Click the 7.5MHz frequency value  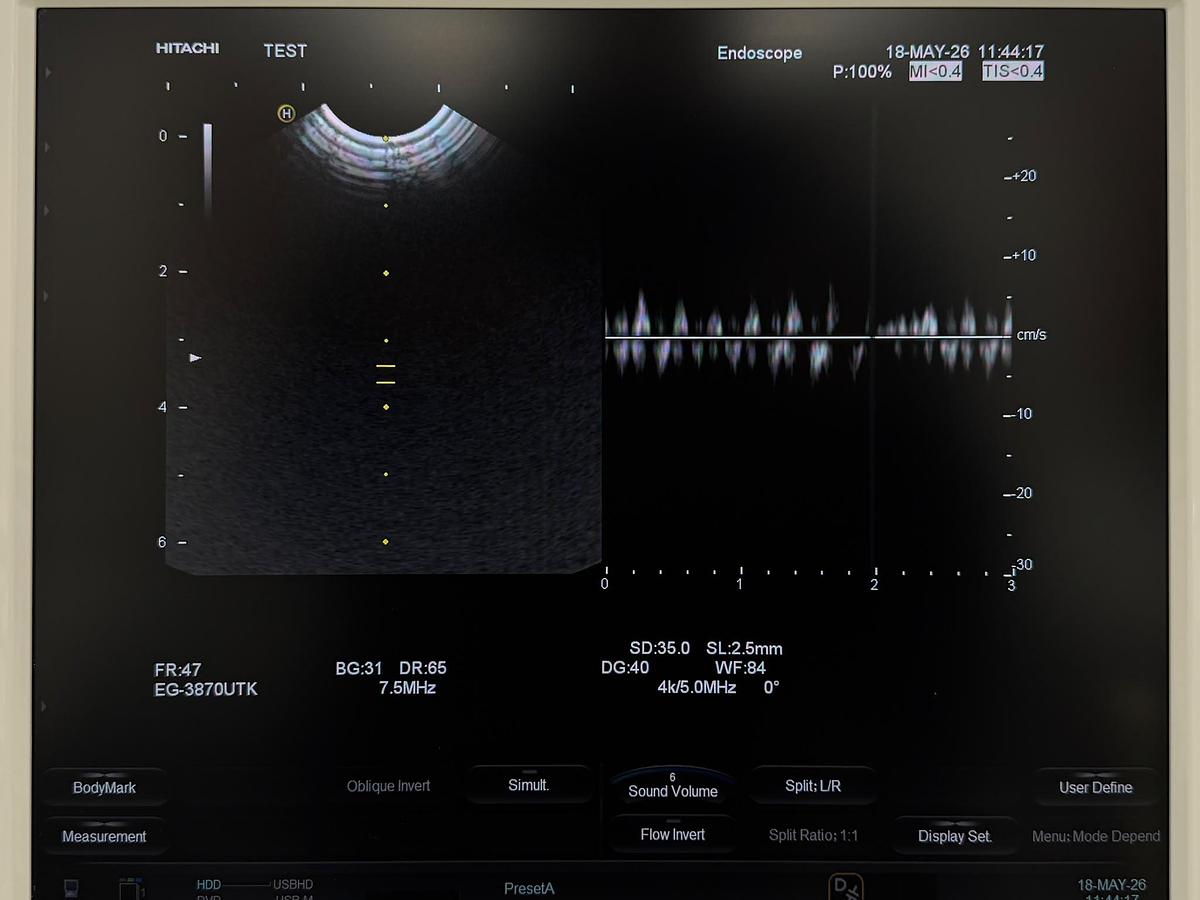click(407, 688)
